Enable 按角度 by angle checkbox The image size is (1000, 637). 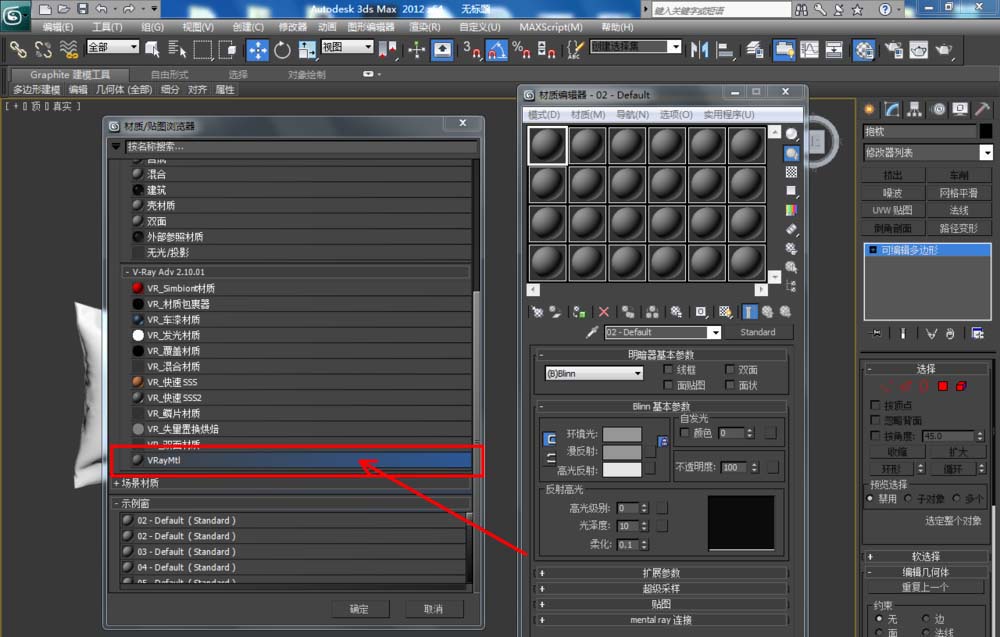point(876,436)
